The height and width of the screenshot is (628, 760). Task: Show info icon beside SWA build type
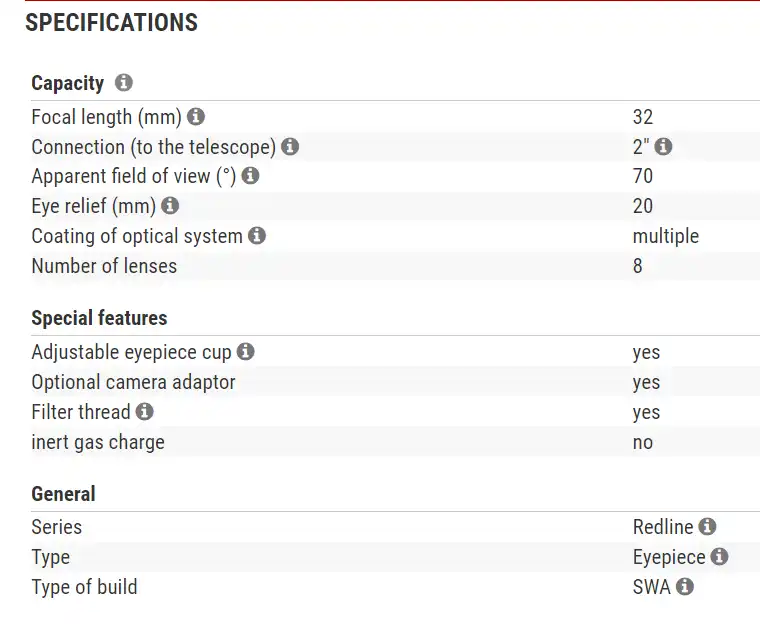click(685, 587)
